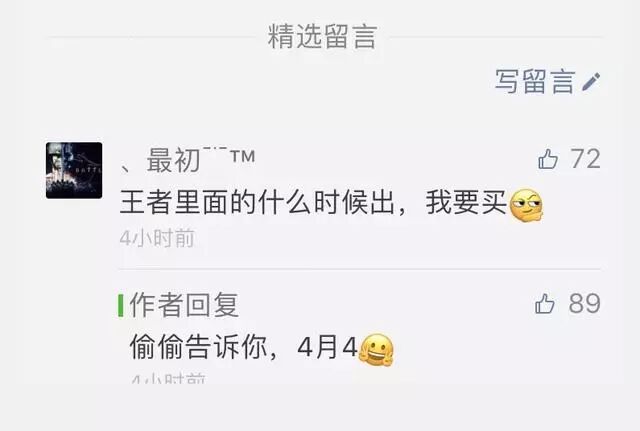
Task: Tap the 89 like count
Action: point(584,304)
